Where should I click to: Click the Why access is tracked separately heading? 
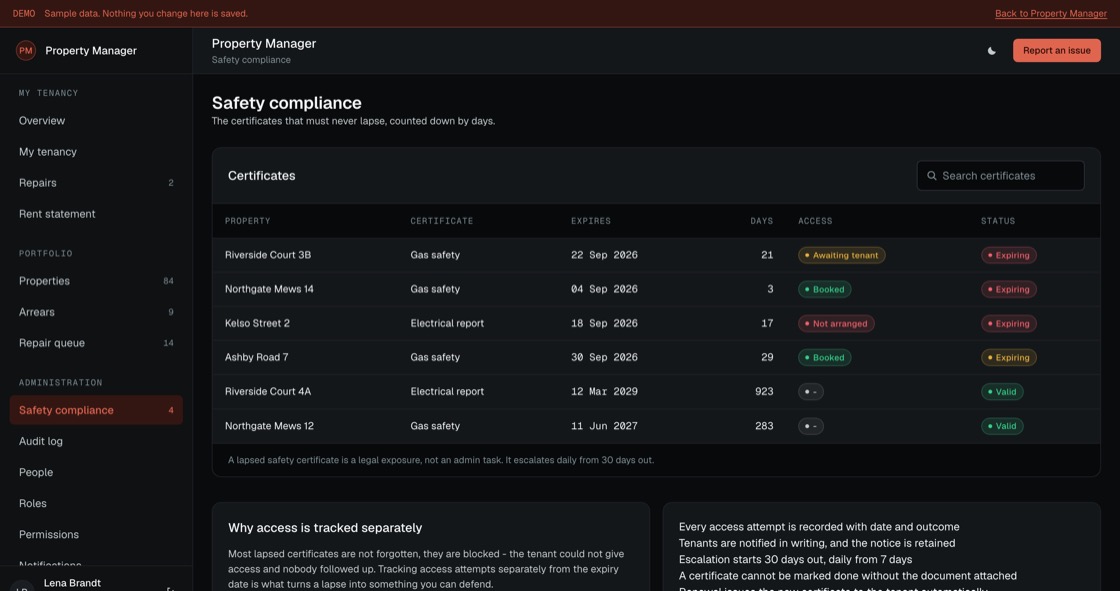tap(325, 528)
